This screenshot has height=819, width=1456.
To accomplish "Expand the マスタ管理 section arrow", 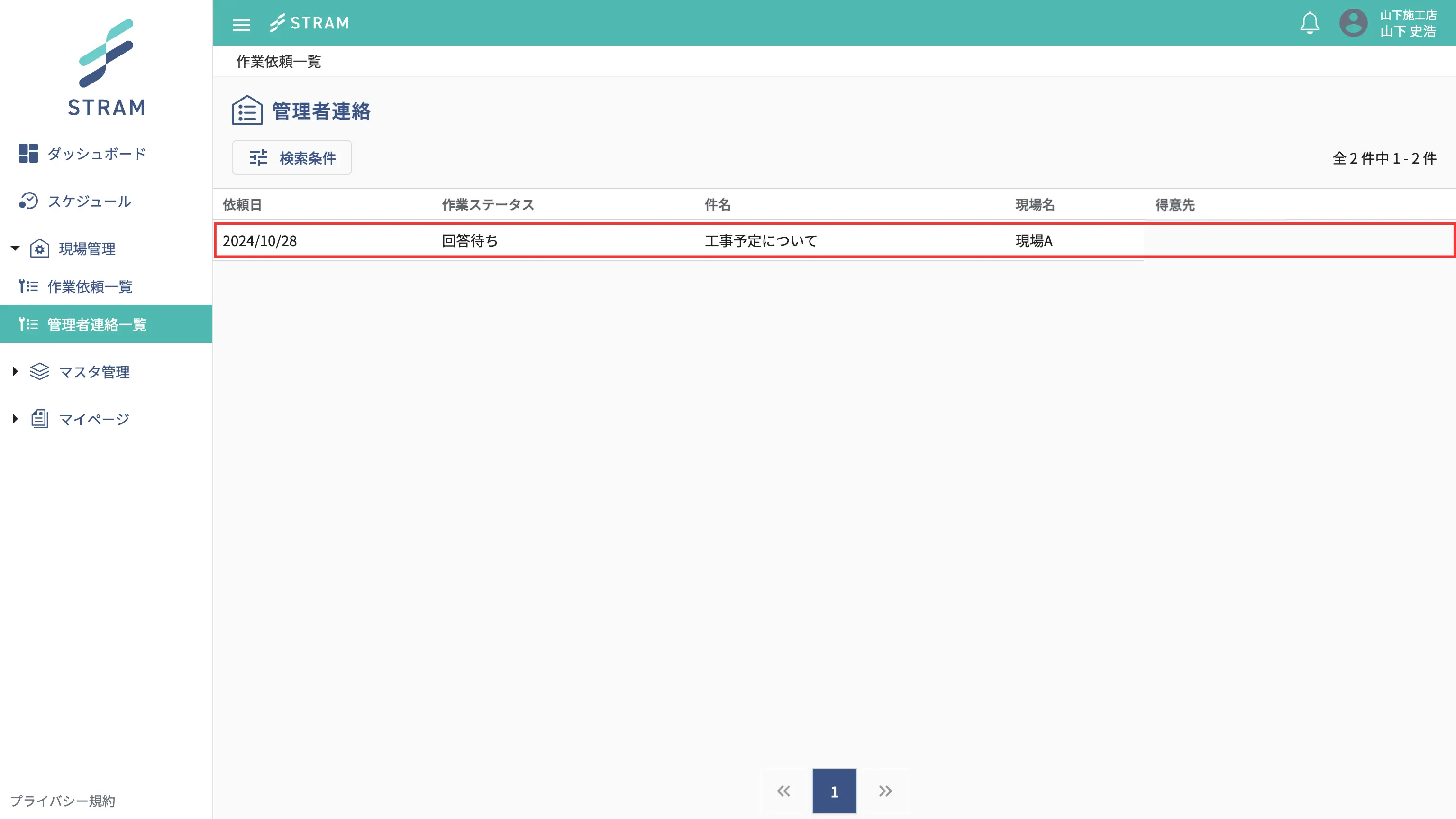I will pos(15,372).
